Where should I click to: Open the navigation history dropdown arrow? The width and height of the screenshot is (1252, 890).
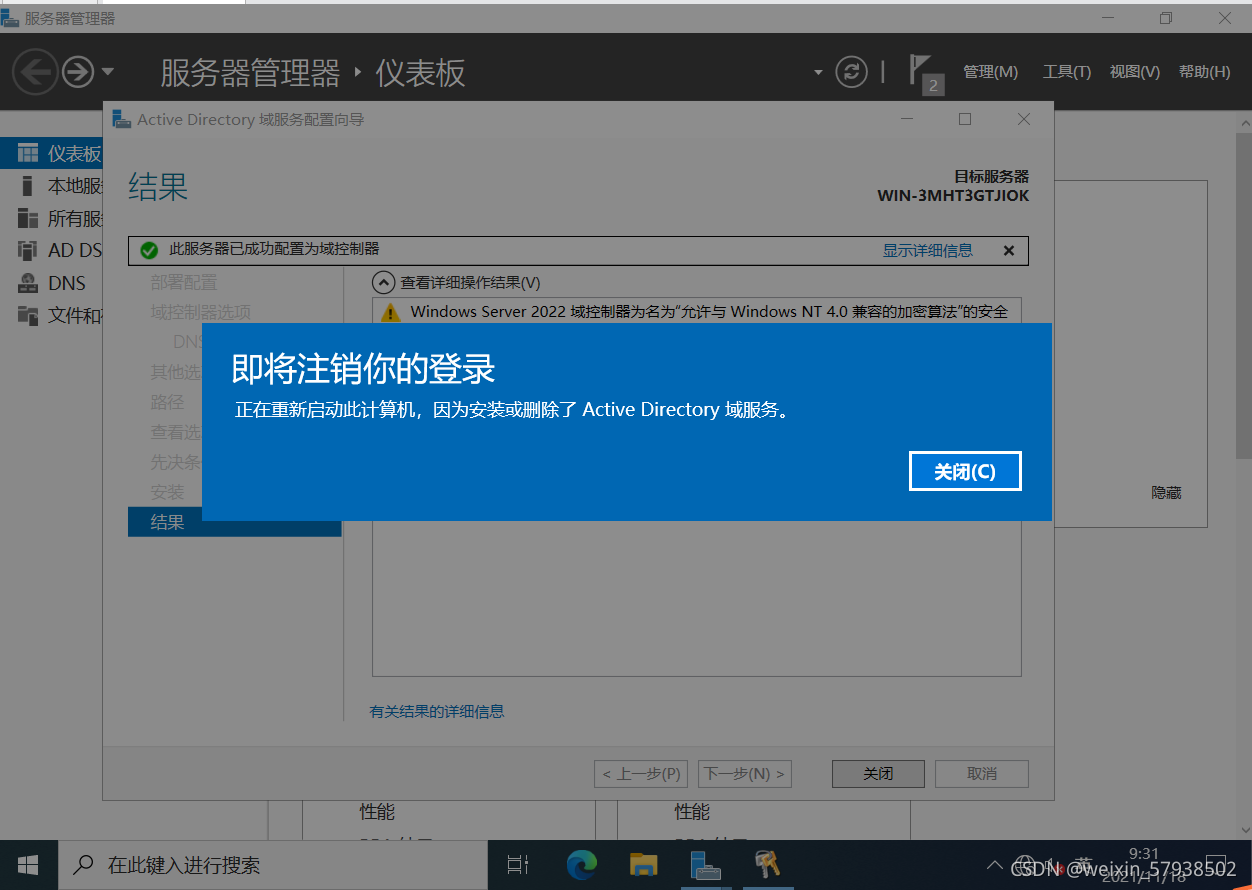pos(108,72)
